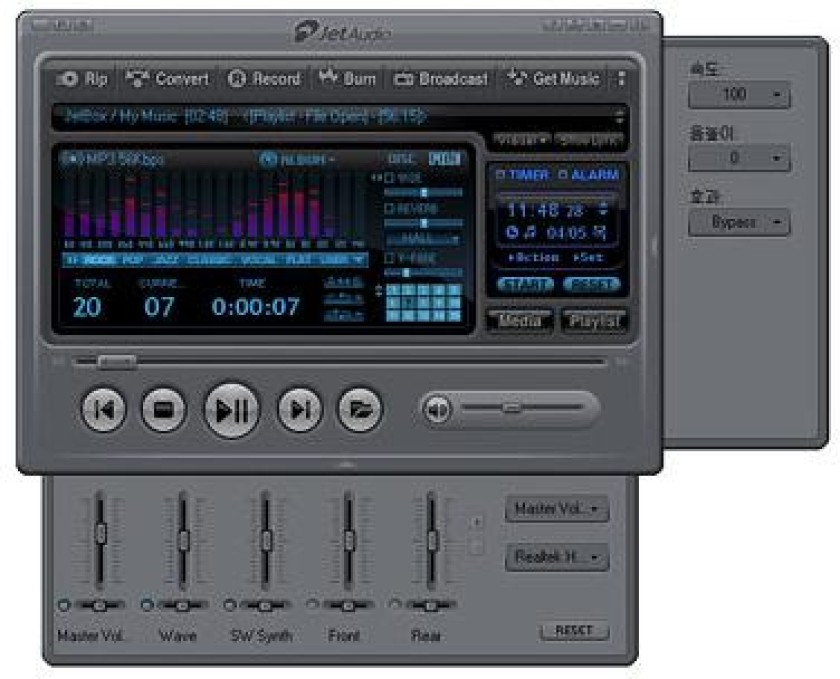Skip to the previous track
840x679 pixels.
coord(103,409)
